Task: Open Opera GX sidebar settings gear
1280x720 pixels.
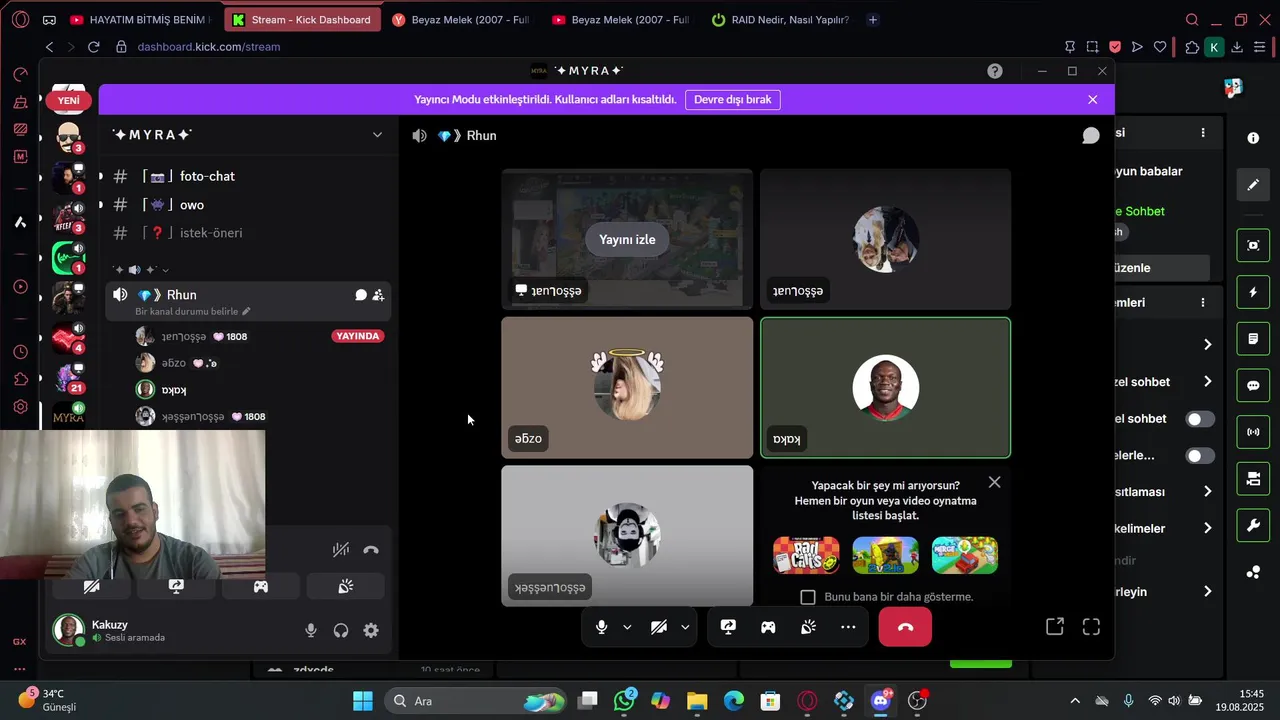Action: (x=20, y=406)
